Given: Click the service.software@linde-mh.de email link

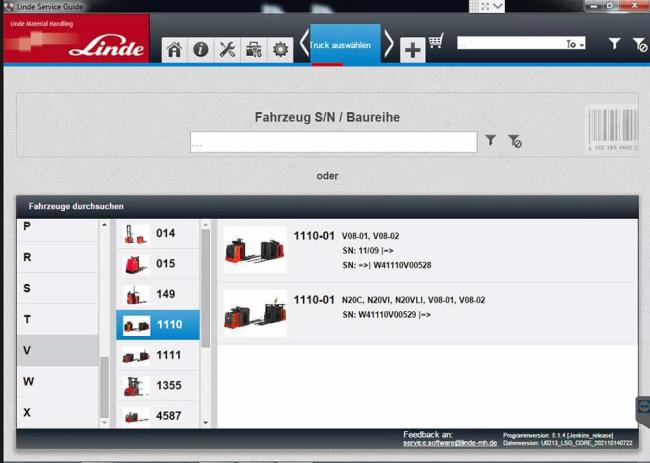Looking at the screenshot, I should (x=449, y=442).
